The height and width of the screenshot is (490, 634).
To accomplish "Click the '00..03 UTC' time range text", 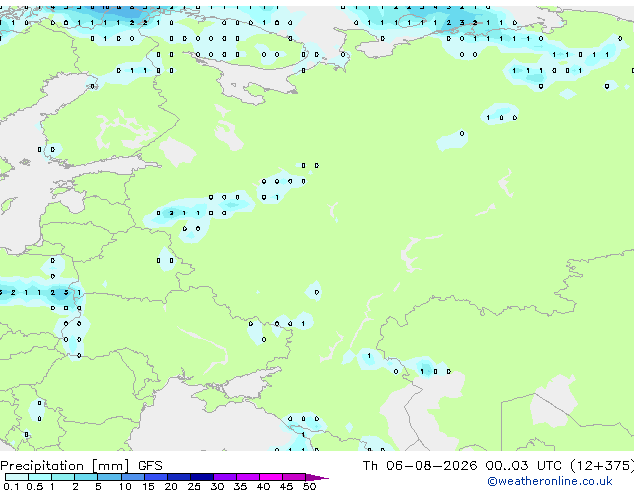I will coord(524,466).
